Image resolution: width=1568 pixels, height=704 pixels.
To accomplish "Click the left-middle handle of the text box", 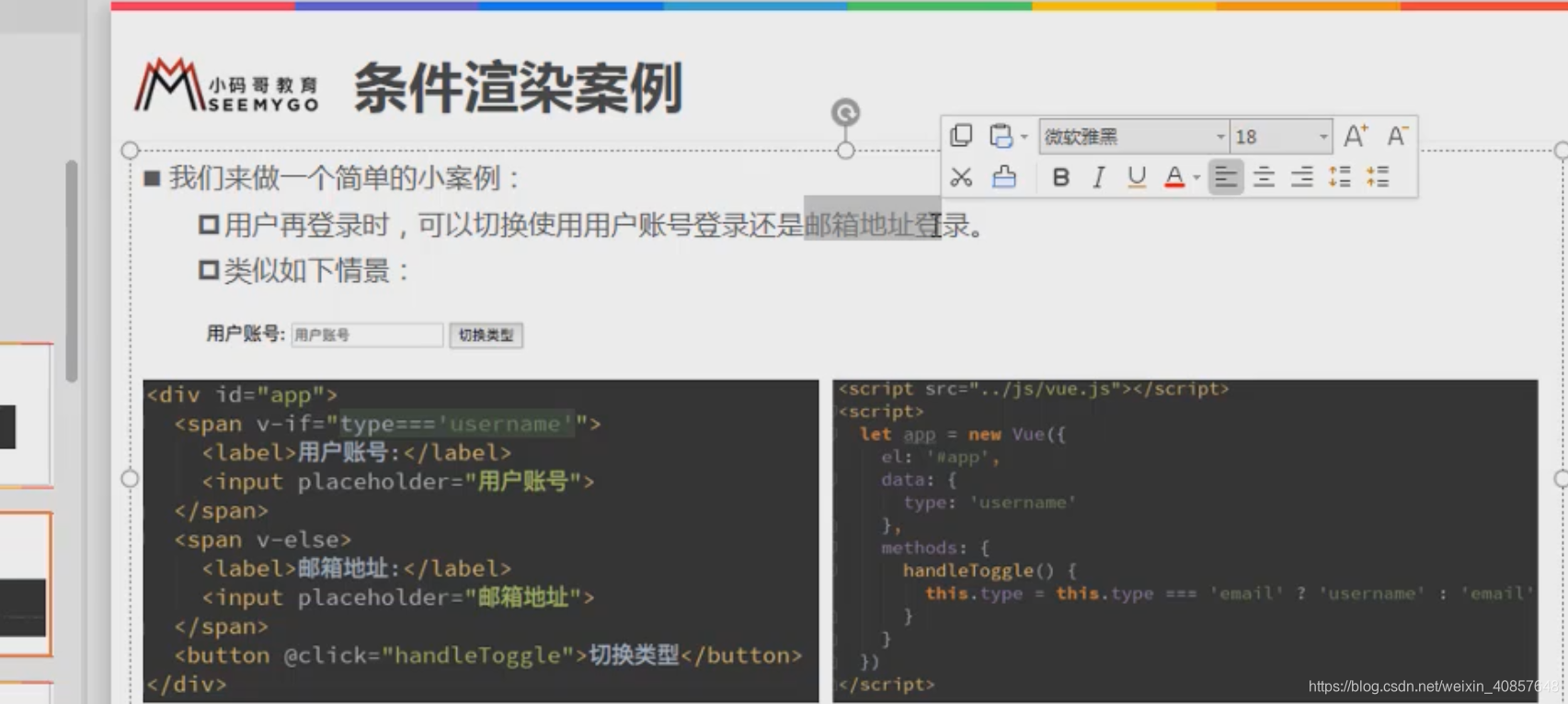I will click(x=130, y=478).
